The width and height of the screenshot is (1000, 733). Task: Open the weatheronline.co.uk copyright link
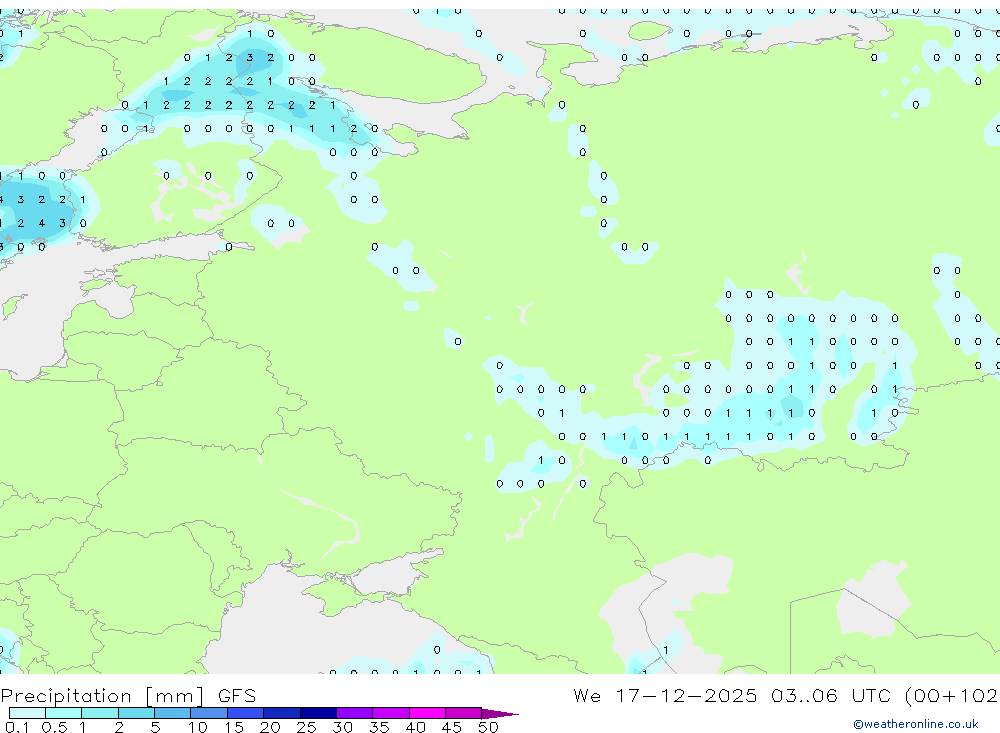(x=916, y=724)
